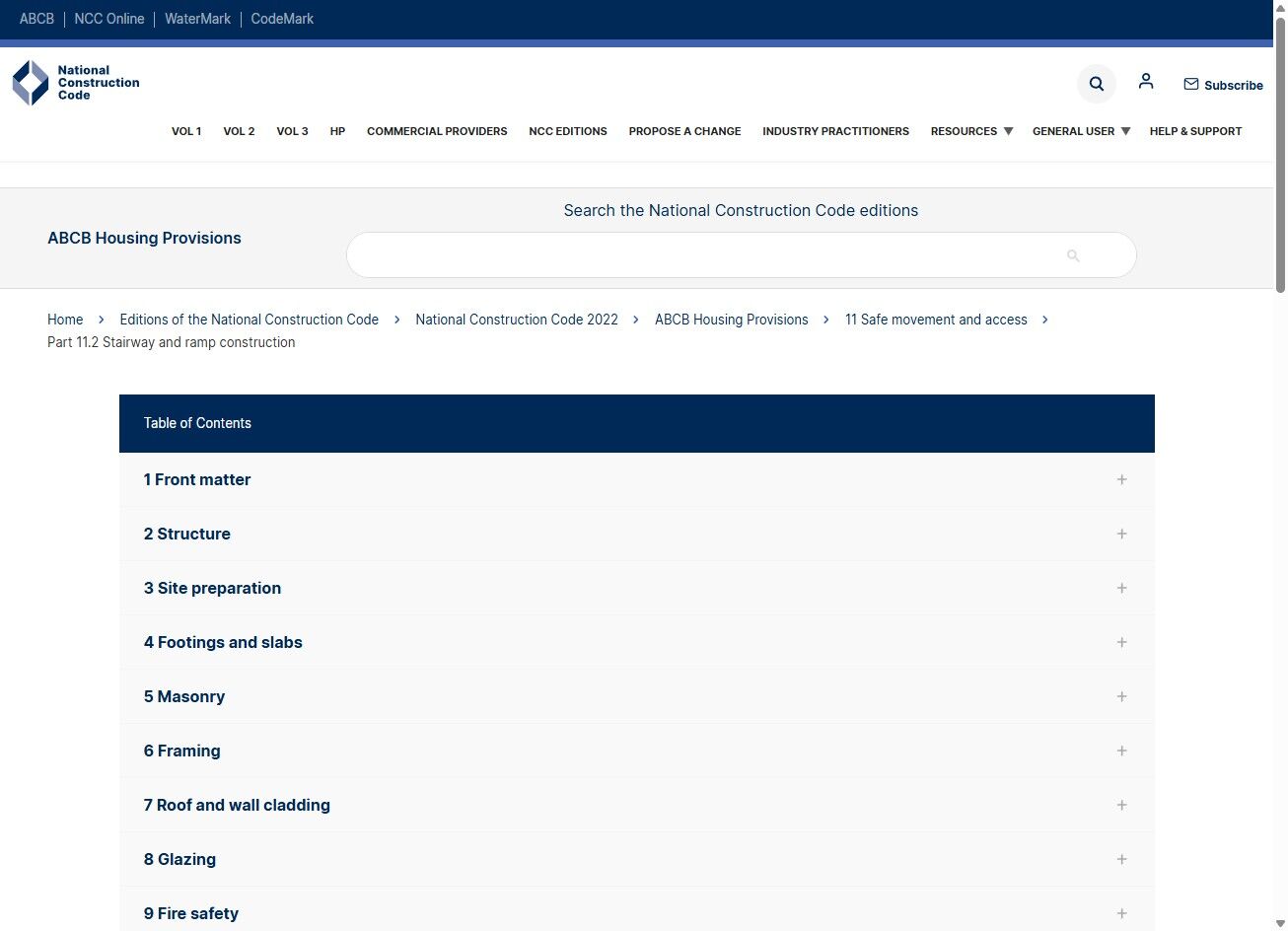Go to VOL 2 menu item
This screenshot has width=1288, height=931.
pos(239,131)
